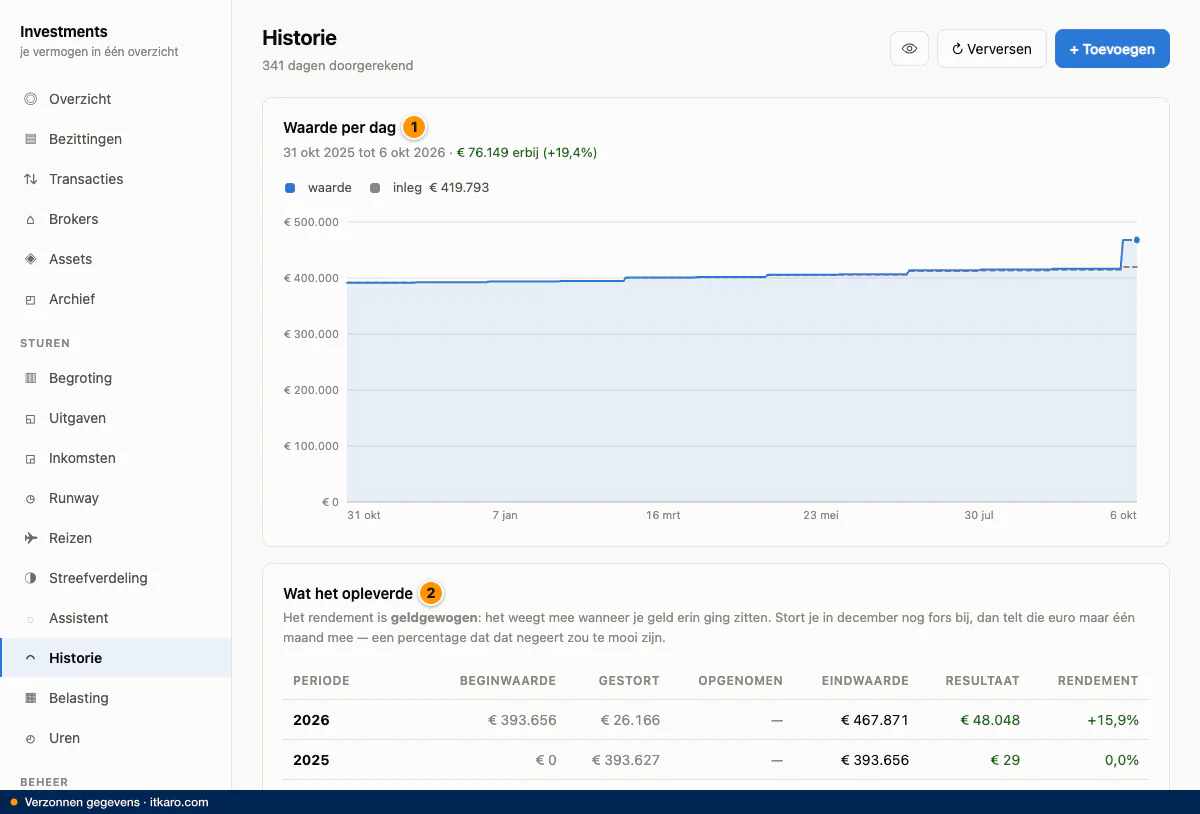Click the PERIODE column header
The height and width of the screenshot is (814, 1200).
pyautogui.click(x=321, y=681)
